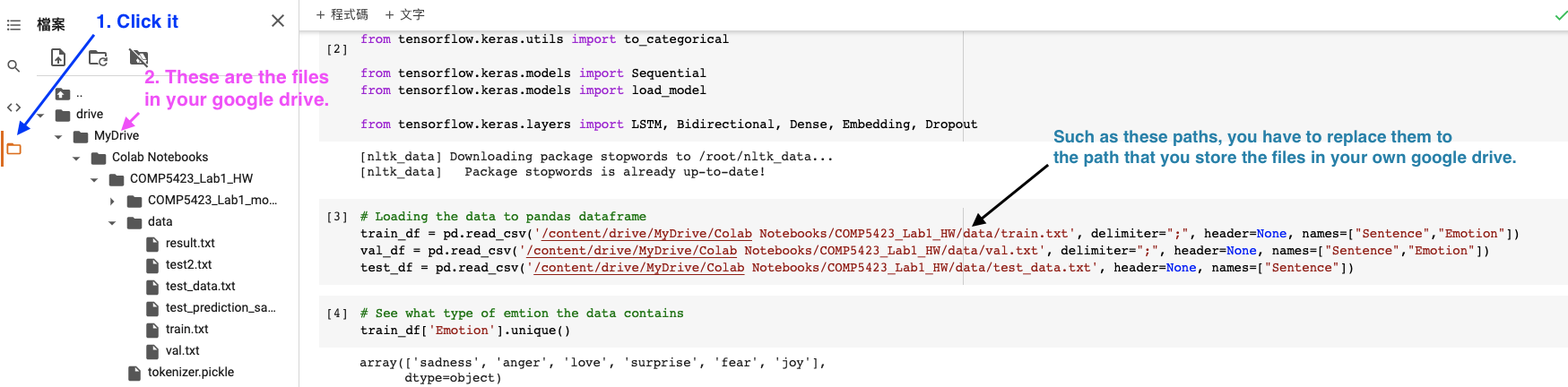Select the orange Files folder sidebar icon
The image size is (1568, 387).
pyautogui.click(x=13, y=149)
